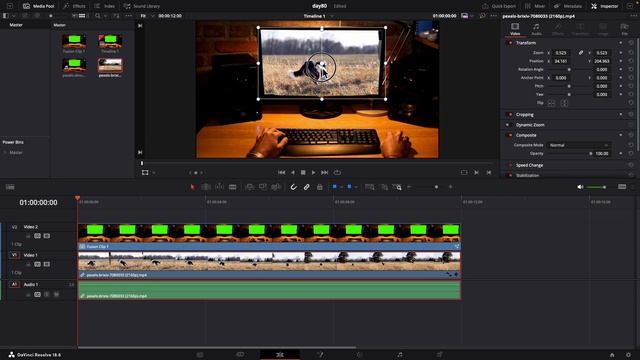Open the Mixer panel

tap(535, 6)
